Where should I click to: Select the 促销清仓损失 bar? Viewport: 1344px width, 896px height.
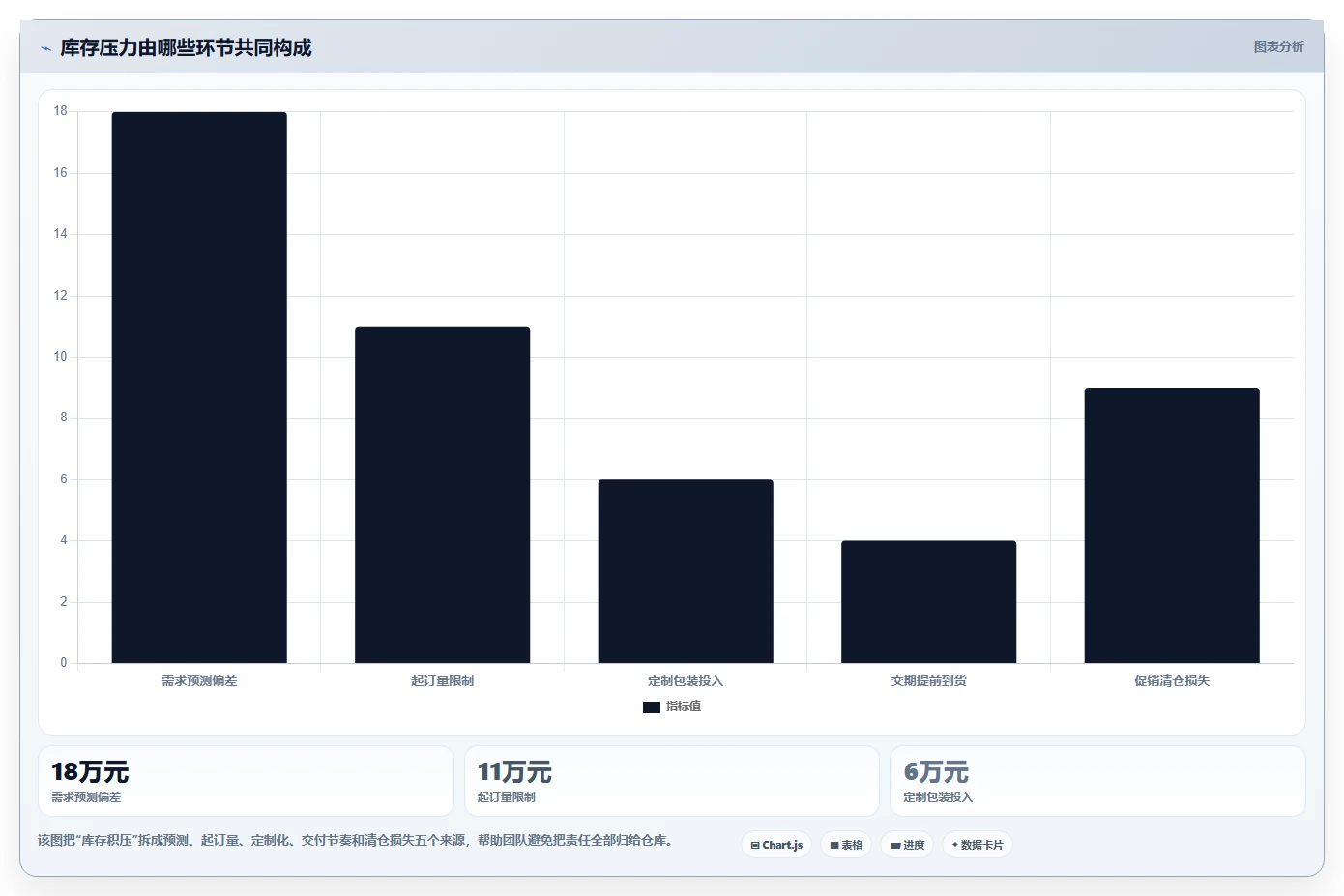click(1172, 526)
